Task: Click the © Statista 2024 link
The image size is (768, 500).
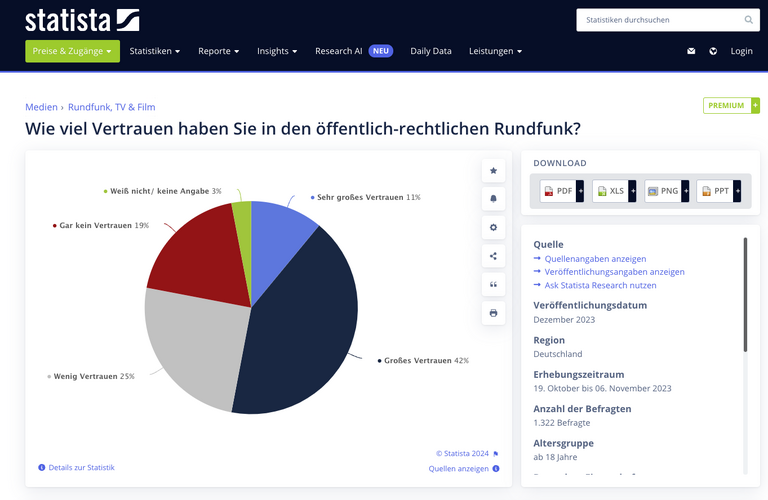Action: [462, 453]
